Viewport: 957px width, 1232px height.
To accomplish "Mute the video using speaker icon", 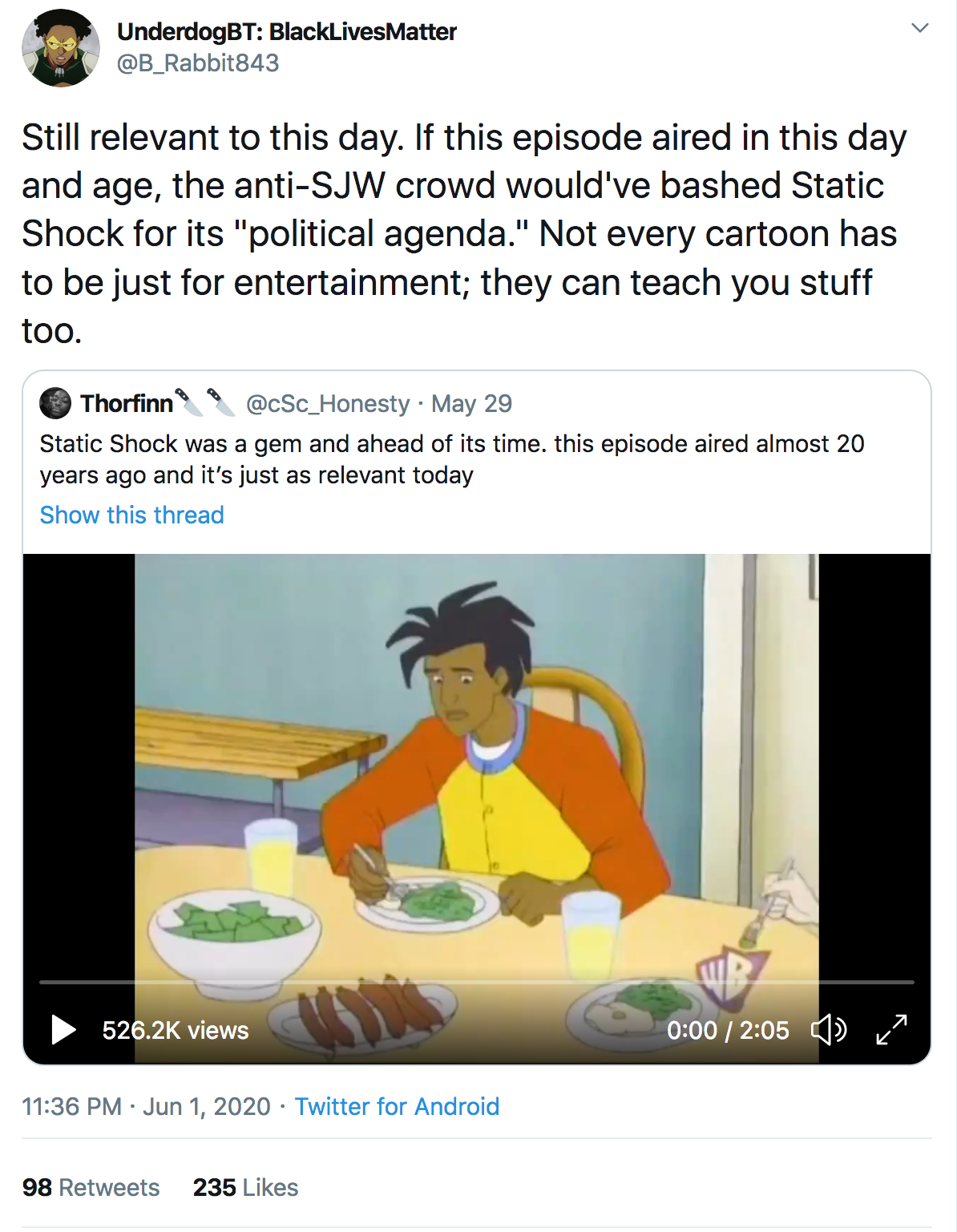I will pyautogui.click(x=829, y=1029).
